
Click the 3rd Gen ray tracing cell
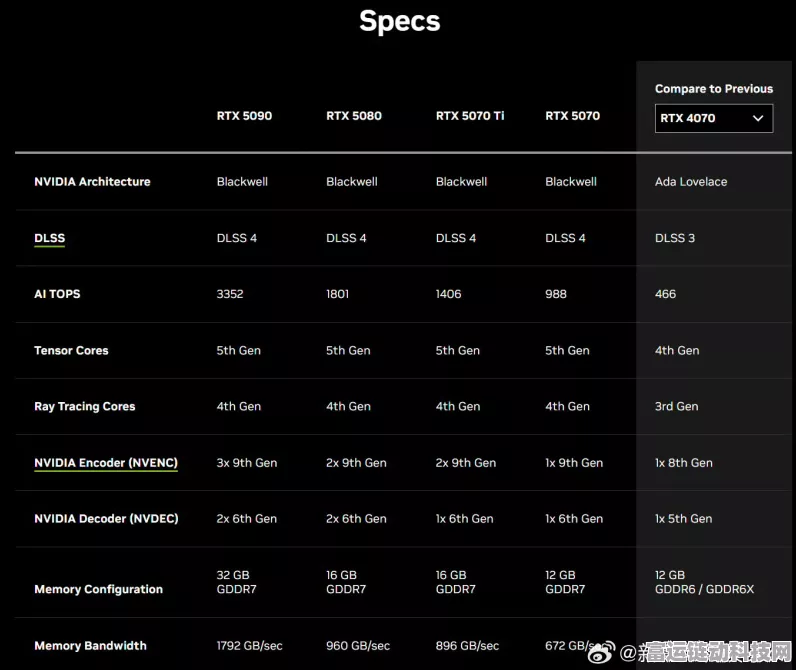point(677,407)
